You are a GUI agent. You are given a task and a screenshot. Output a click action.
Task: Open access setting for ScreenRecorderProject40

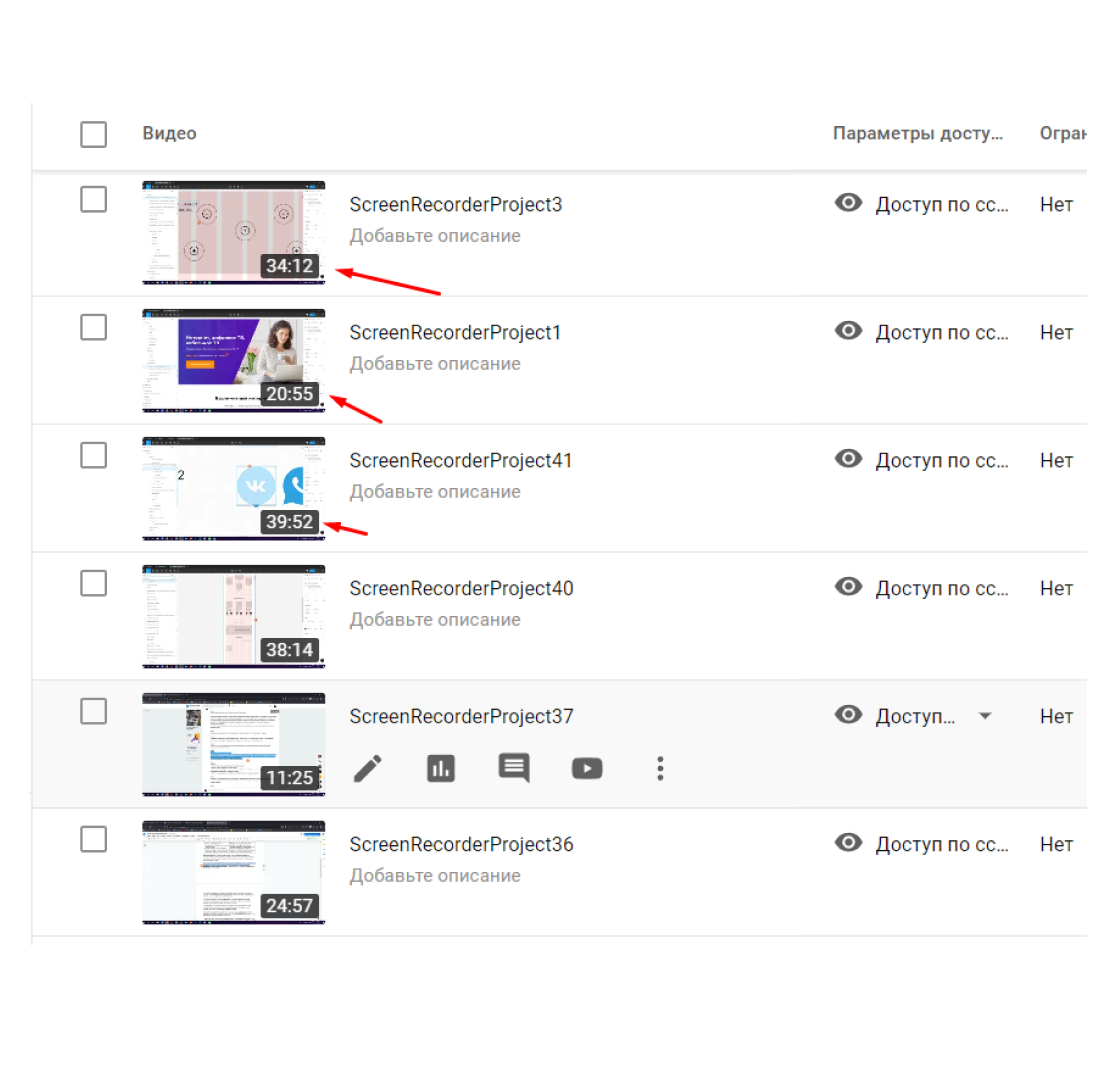(x=942, y=588)
